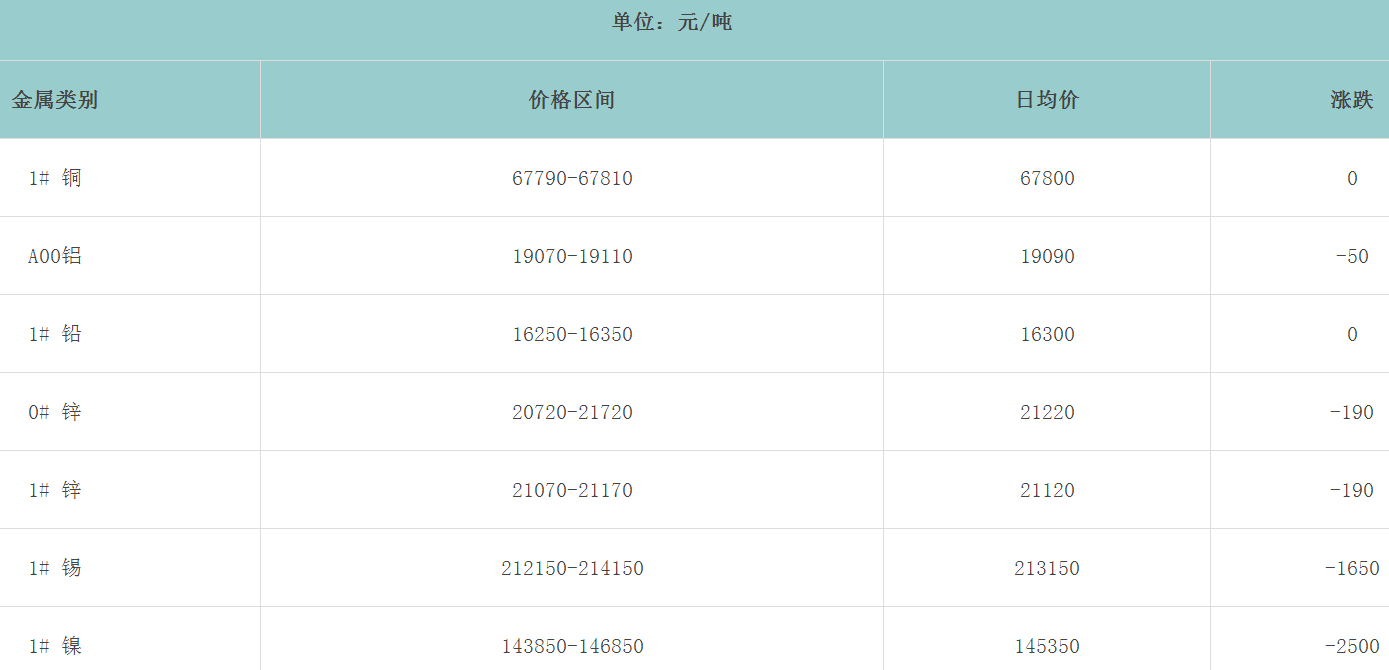Viewport: 1389px width, 670px height.
Task: Select the 1# 铜 row label
Action: click(x=55, y=179)
